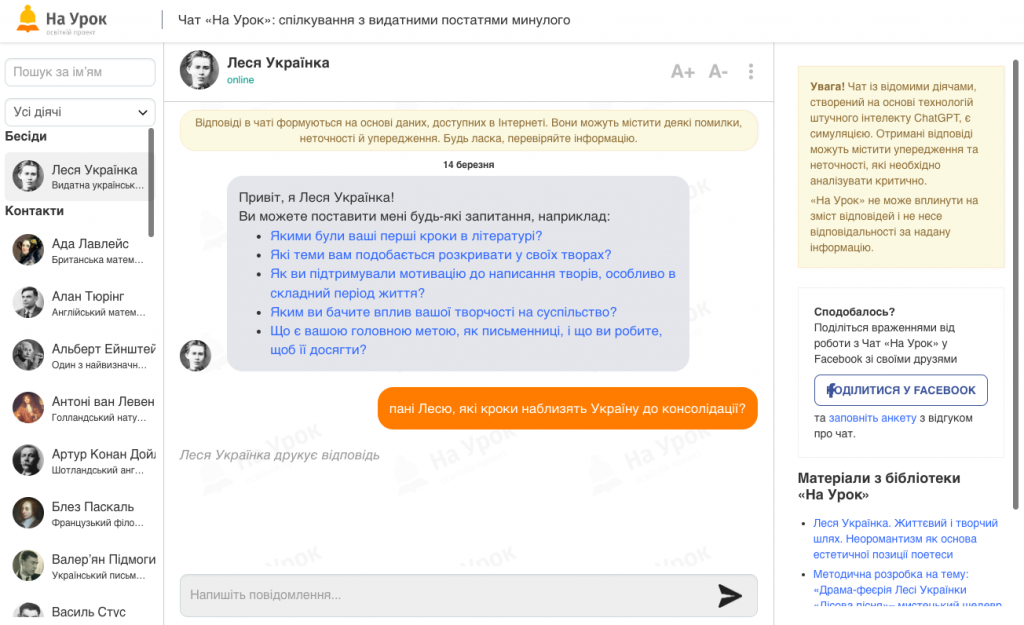The height and width of the screenshot is (625, 1024).
Task: Click Ада Лавлейс portrait in contacts
Action: (x=28, y=249)
